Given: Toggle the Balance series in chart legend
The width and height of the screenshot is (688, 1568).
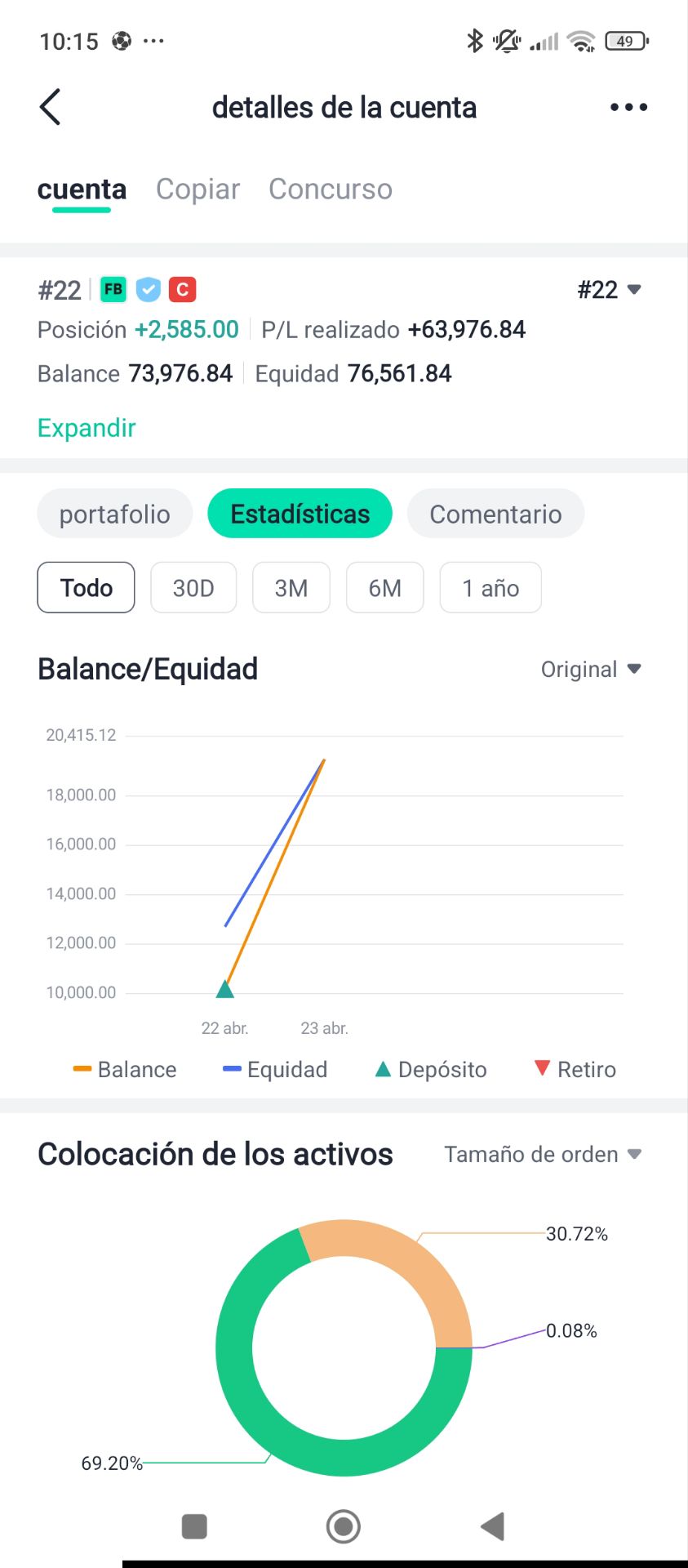Looking at the screenshot, I should pos(125,1070).
